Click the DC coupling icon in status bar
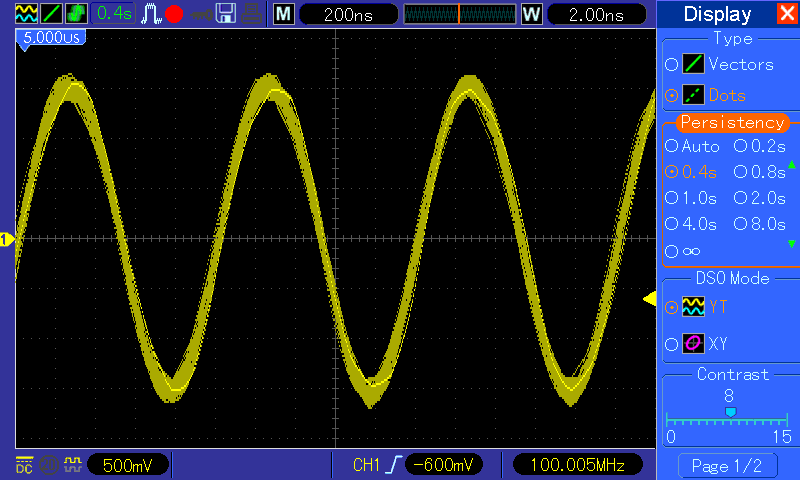The image size is (800, 480). tap(24, 465)
